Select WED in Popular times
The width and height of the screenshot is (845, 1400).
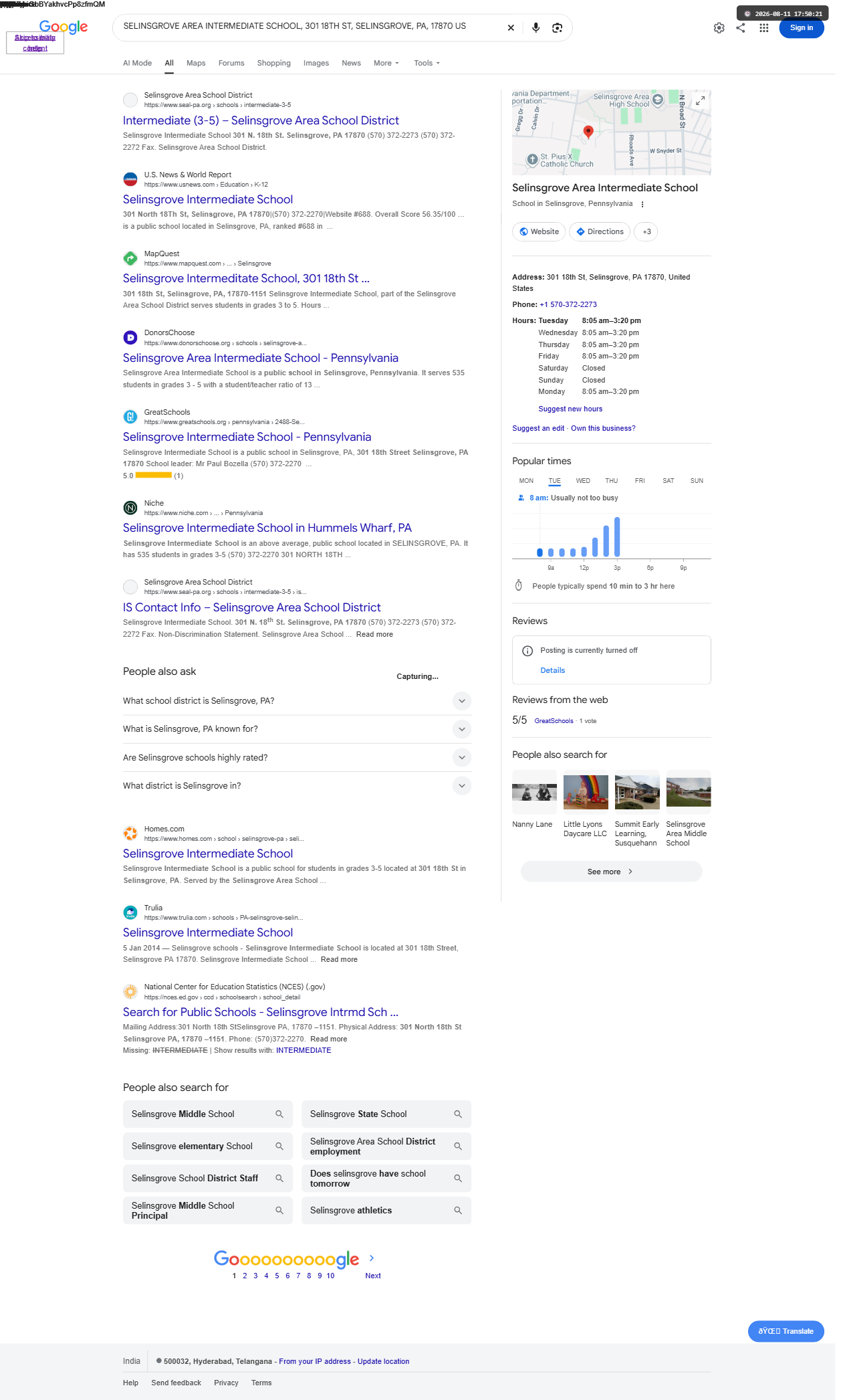coord(583,481)
